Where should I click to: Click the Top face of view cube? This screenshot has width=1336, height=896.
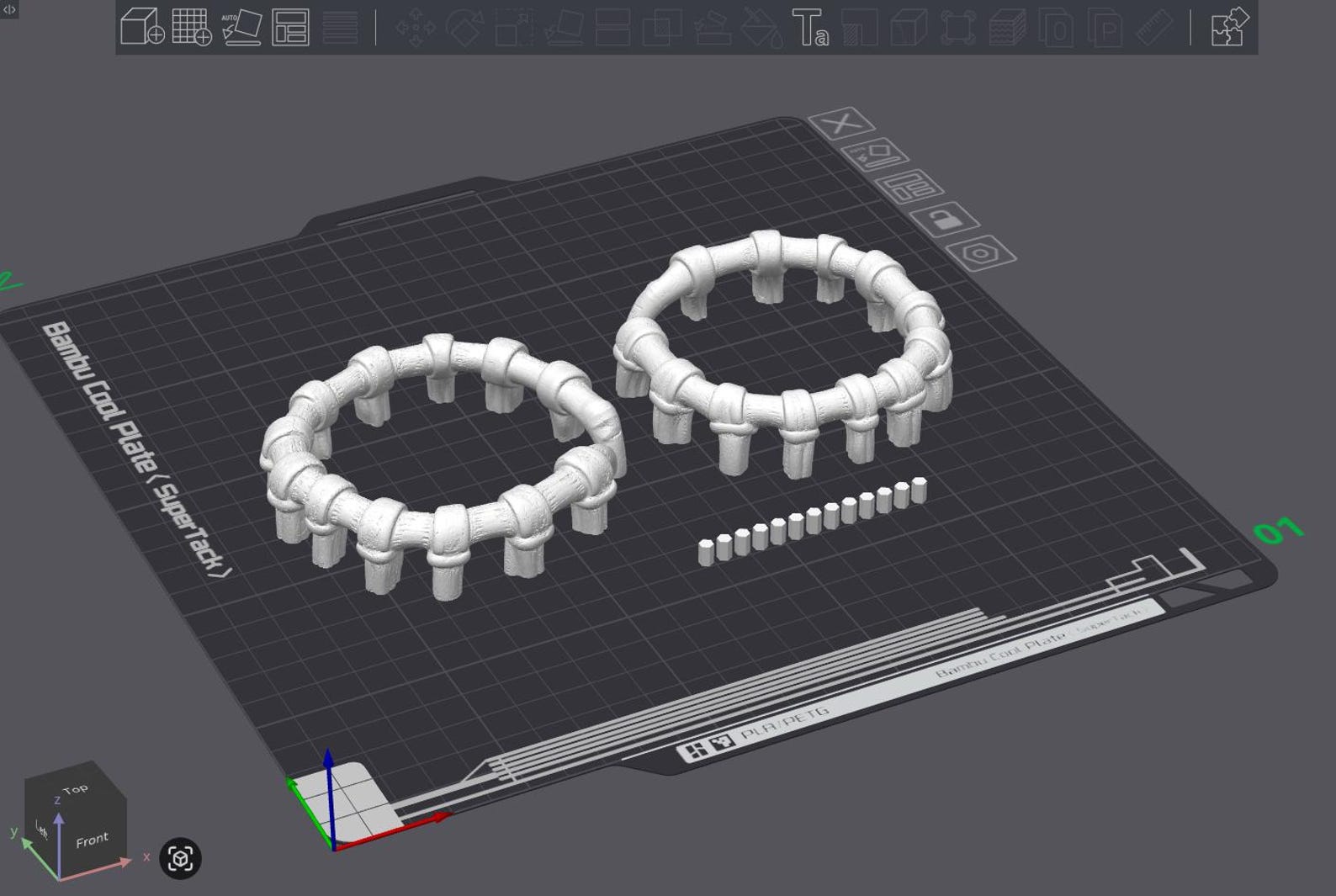tap(74, 789)
